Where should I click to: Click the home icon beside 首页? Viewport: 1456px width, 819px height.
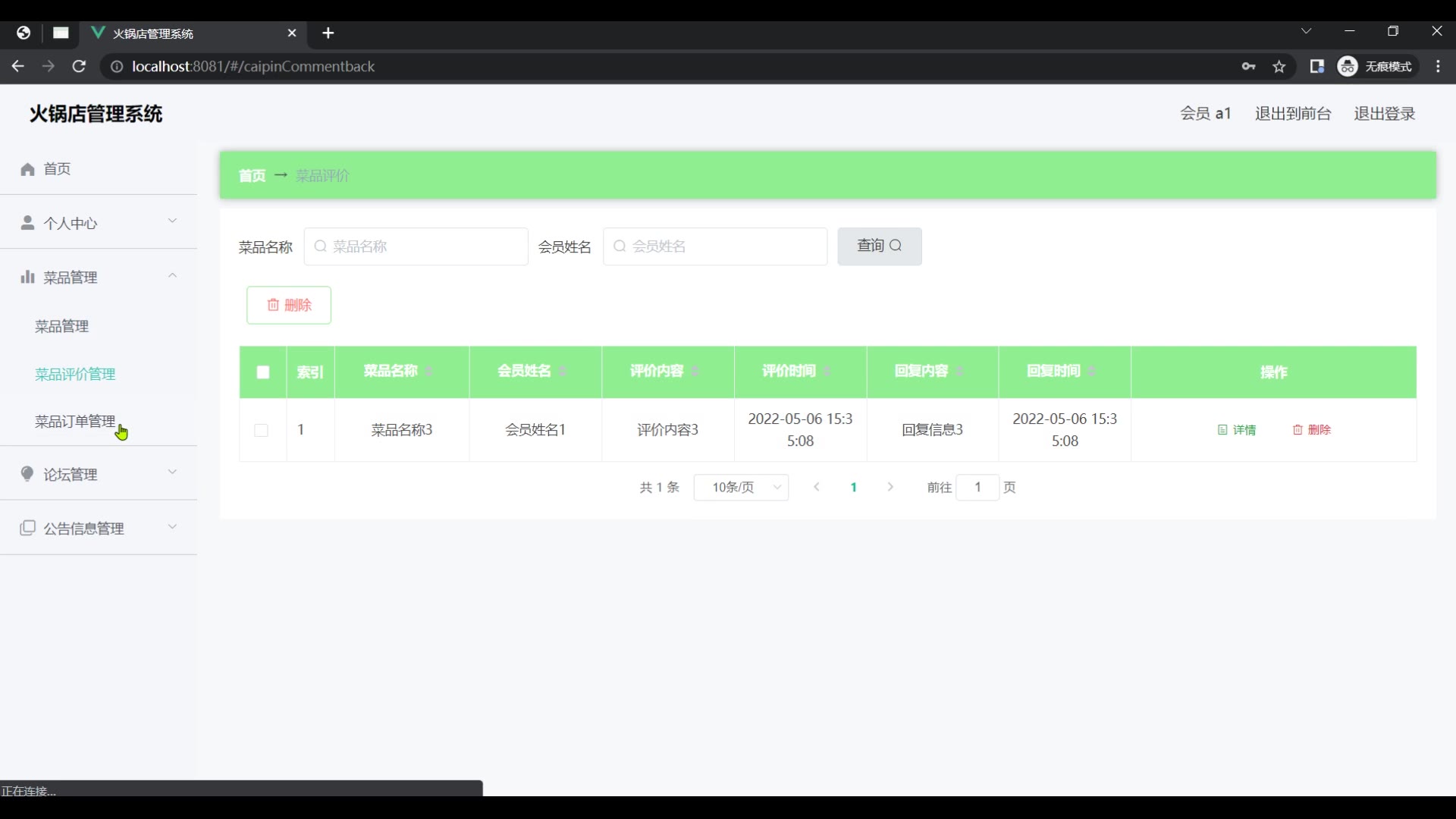tap(28, 169)
